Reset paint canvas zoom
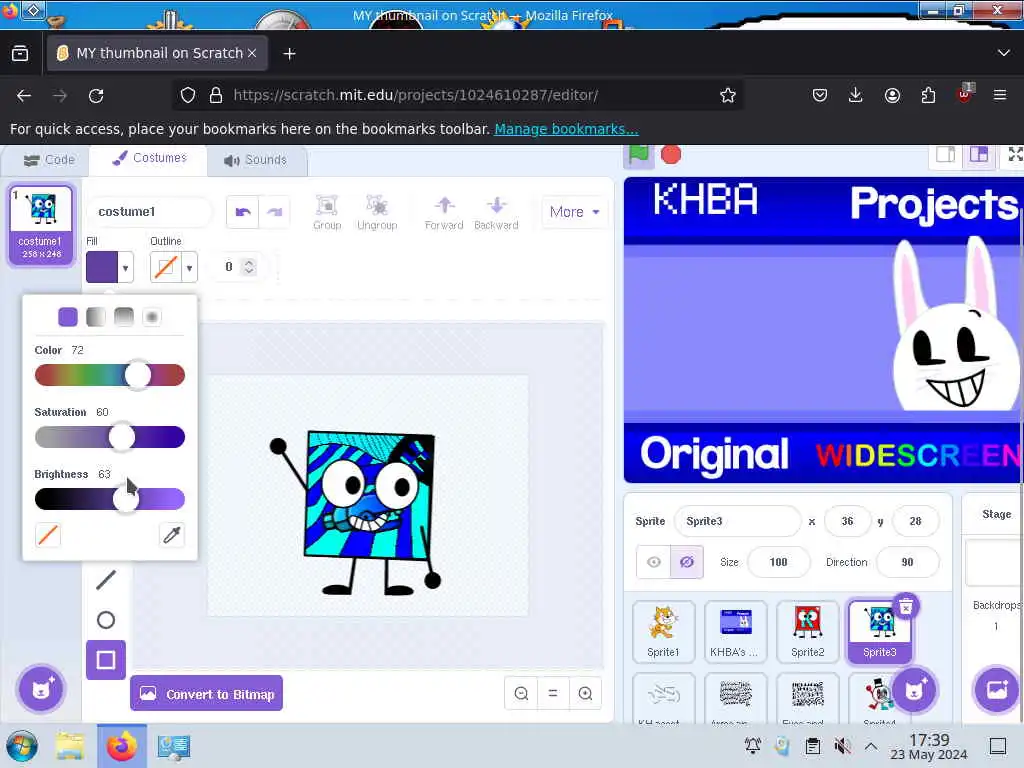 (x=553, y=693)
